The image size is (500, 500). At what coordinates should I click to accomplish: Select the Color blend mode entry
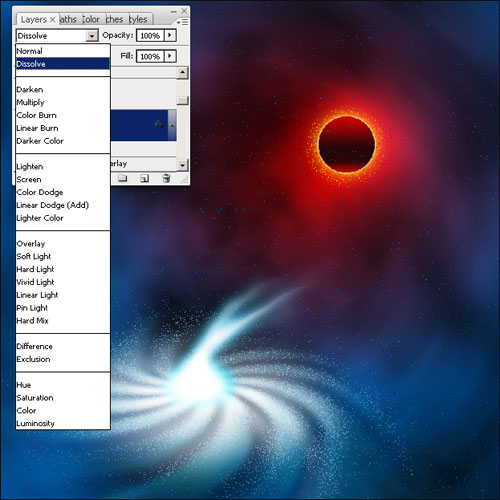(x=63, y=410)
